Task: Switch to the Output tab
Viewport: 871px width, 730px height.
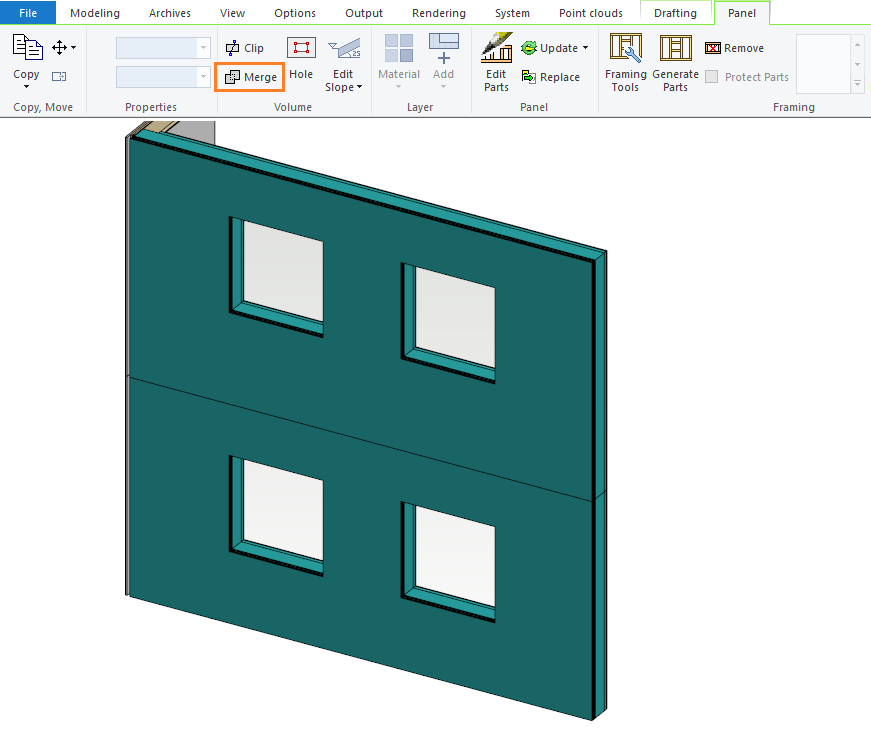Action: pos(364,13)
